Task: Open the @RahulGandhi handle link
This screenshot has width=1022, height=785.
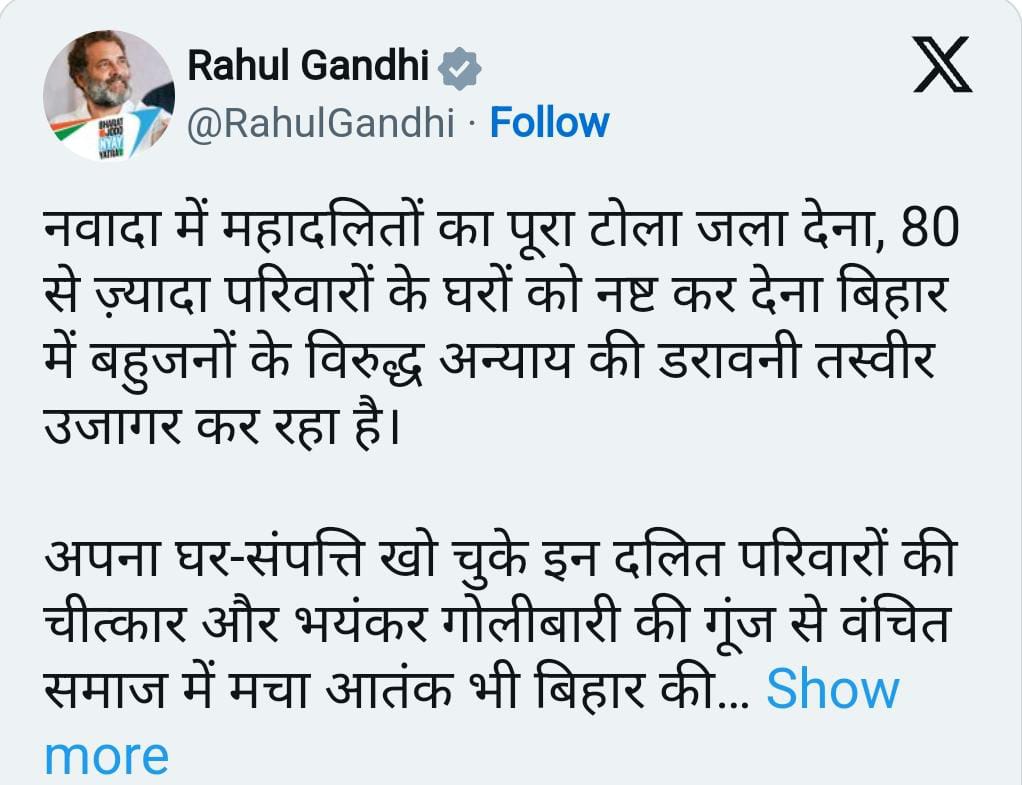Action: [x=321, y=123]
